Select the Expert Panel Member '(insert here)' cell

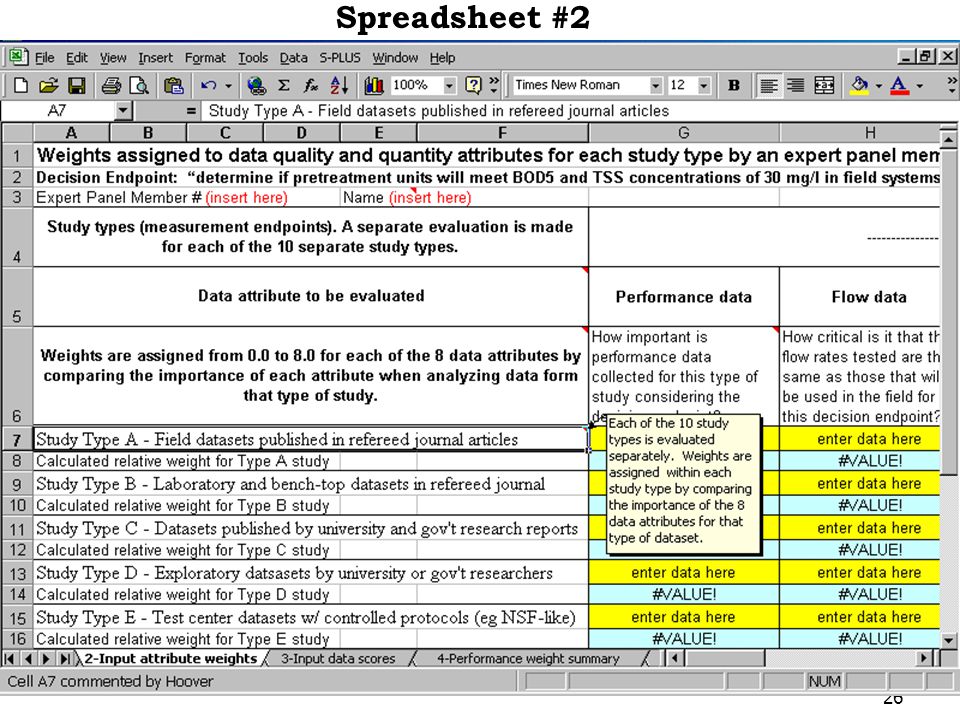tap(246, 197)
